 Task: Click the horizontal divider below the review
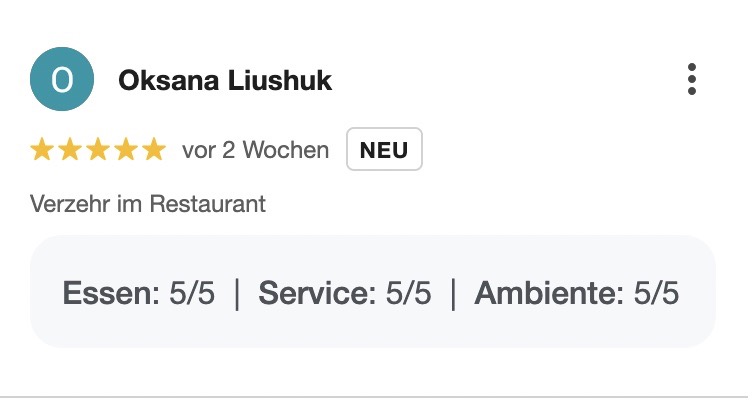(x=377, y=397)
